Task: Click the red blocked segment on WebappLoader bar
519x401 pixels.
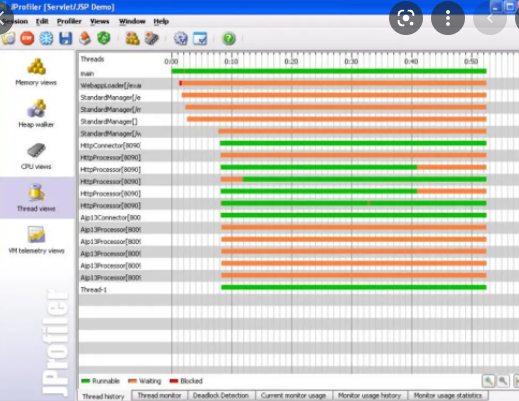Action: pyautogui.click(x=180, y=83)
